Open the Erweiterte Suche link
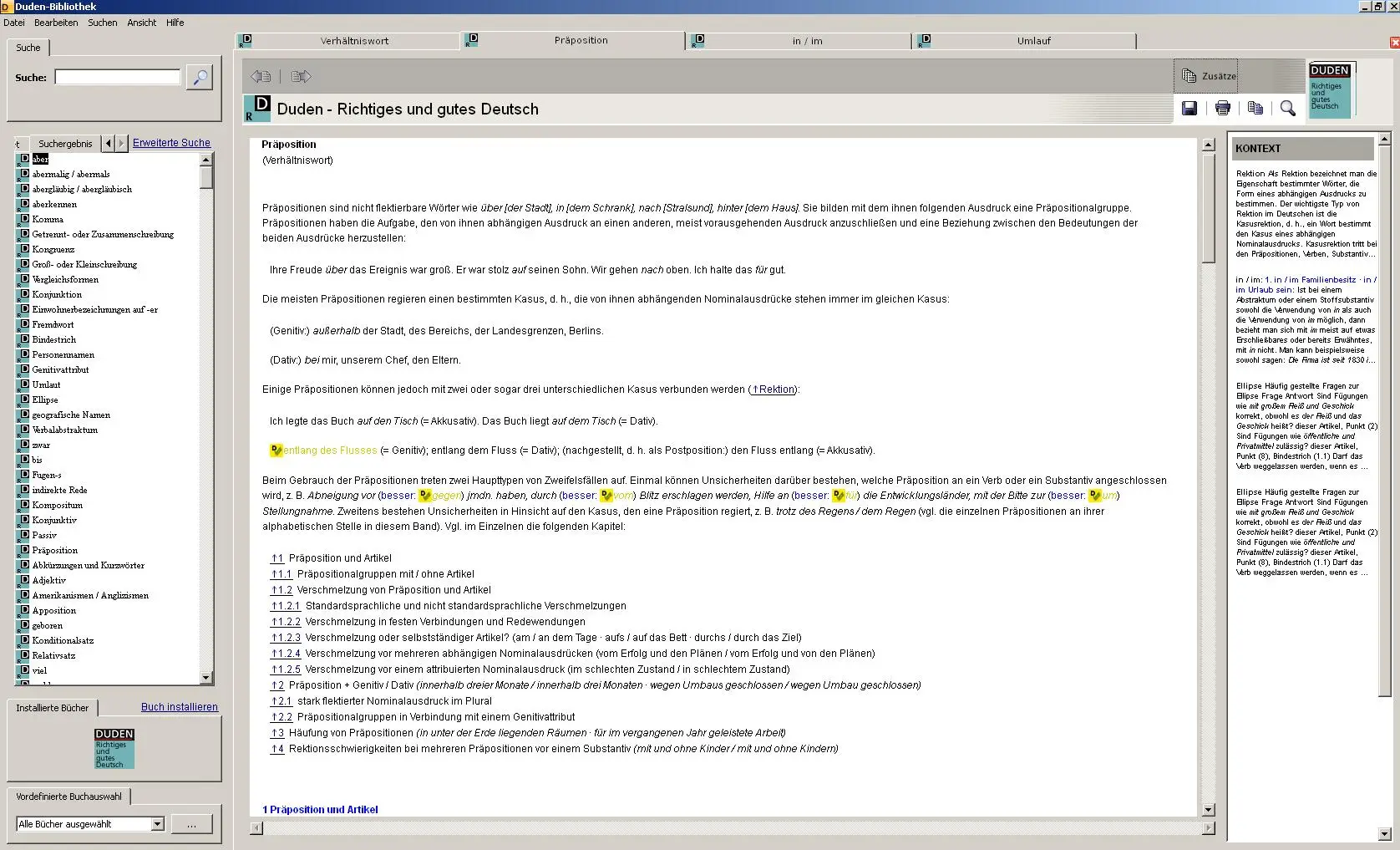Viewport: 1400px width, 850px height. tap(171, 143)
